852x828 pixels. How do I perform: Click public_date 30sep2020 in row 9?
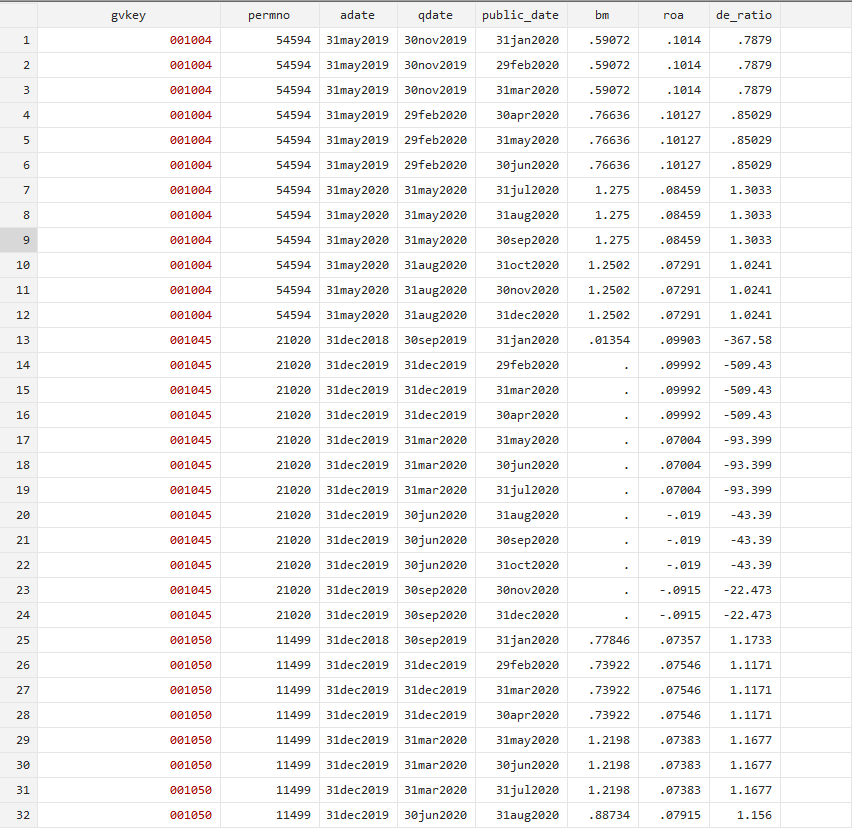coord(521,240)
